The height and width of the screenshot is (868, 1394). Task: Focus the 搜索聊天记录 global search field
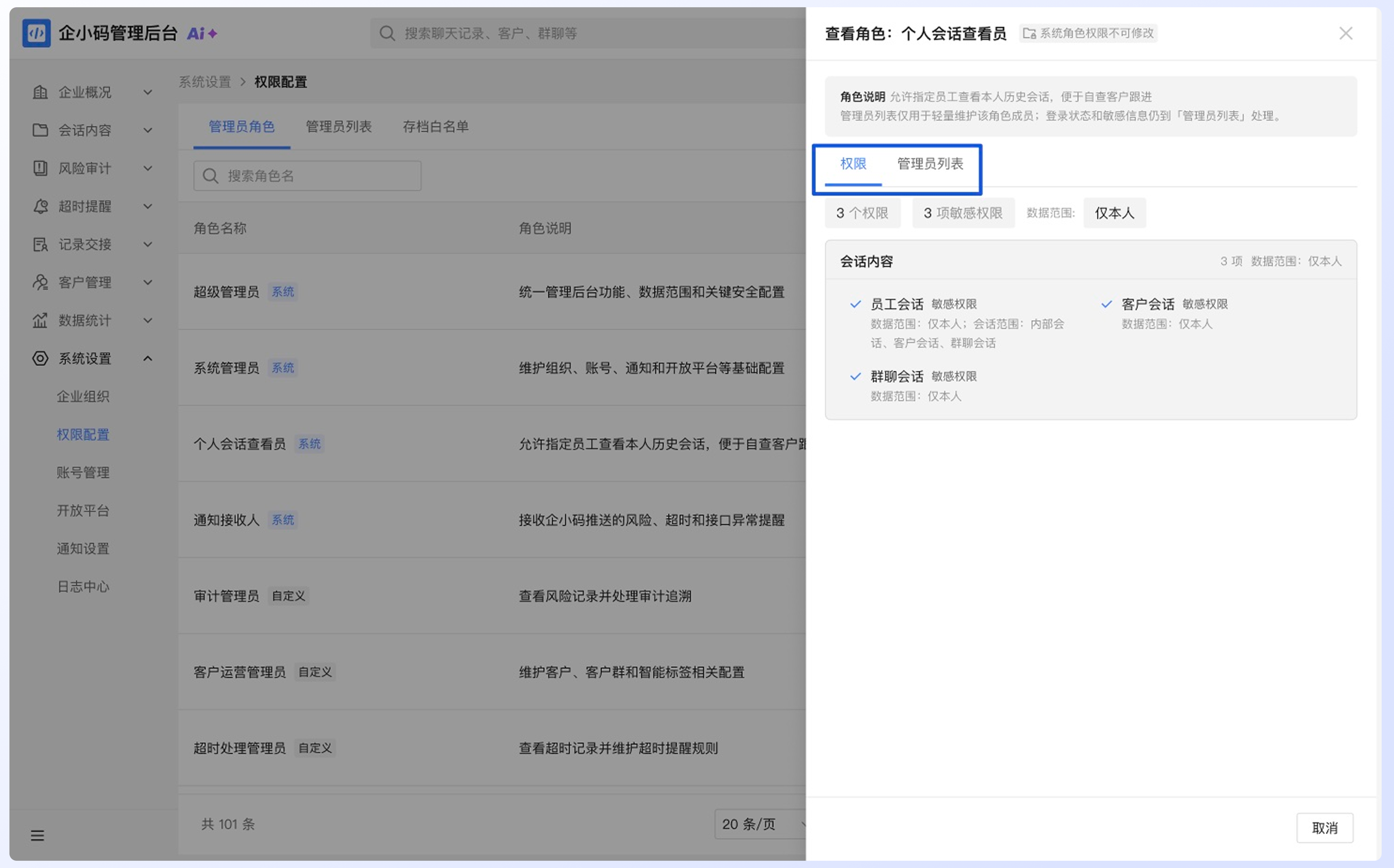[588, 33]
